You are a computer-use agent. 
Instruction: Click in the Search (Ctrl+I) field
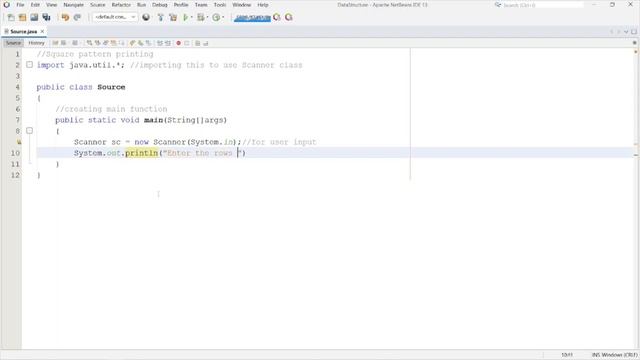point(543,5)
